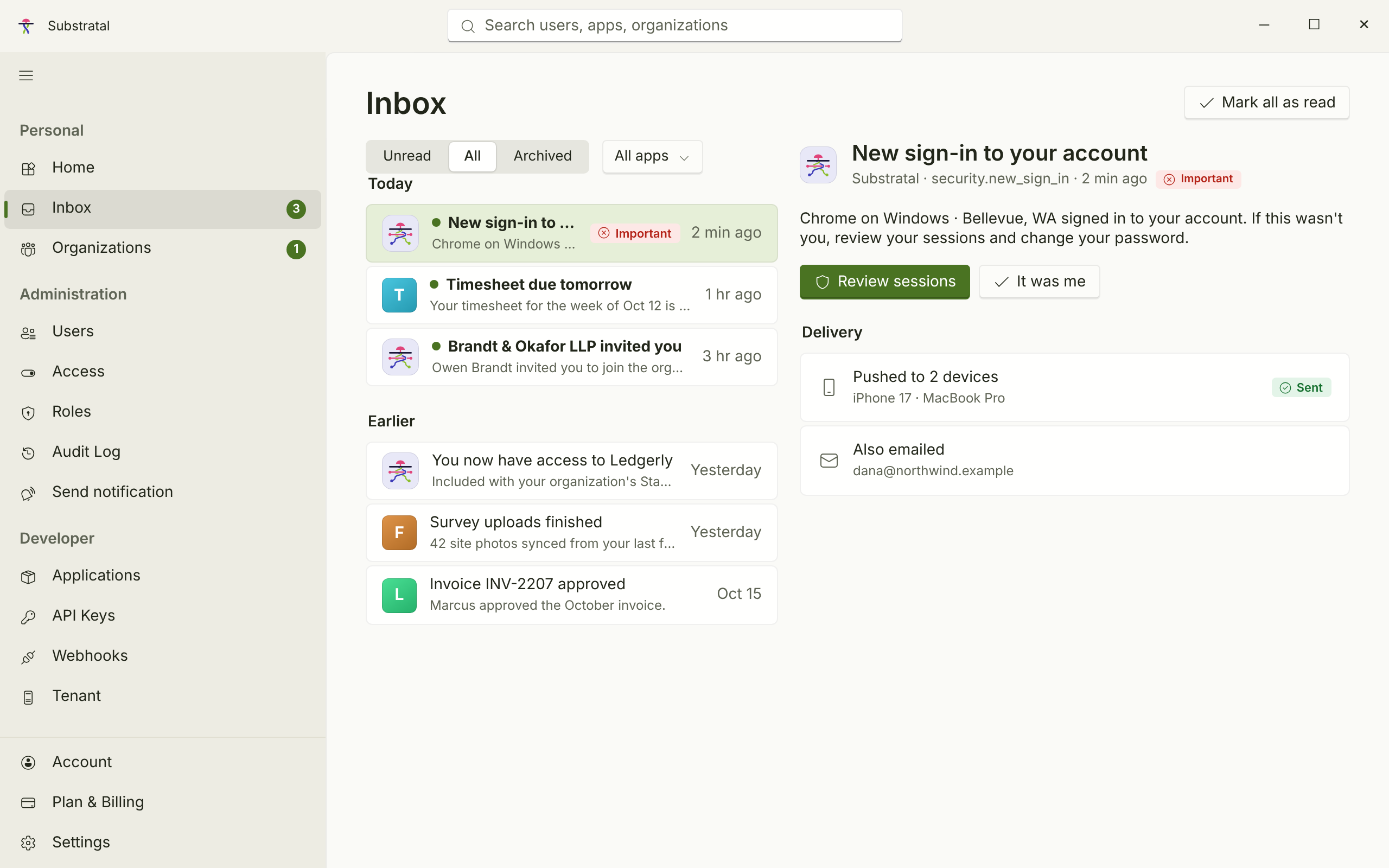Click the dana@northwind.example email address
The height and width of the screenshot is (868, 1389).
933,471
